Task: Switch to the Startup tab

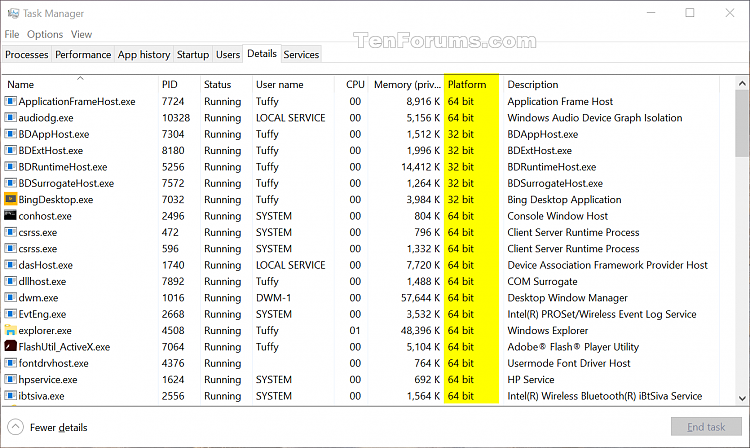Action: tap(193, 55)
